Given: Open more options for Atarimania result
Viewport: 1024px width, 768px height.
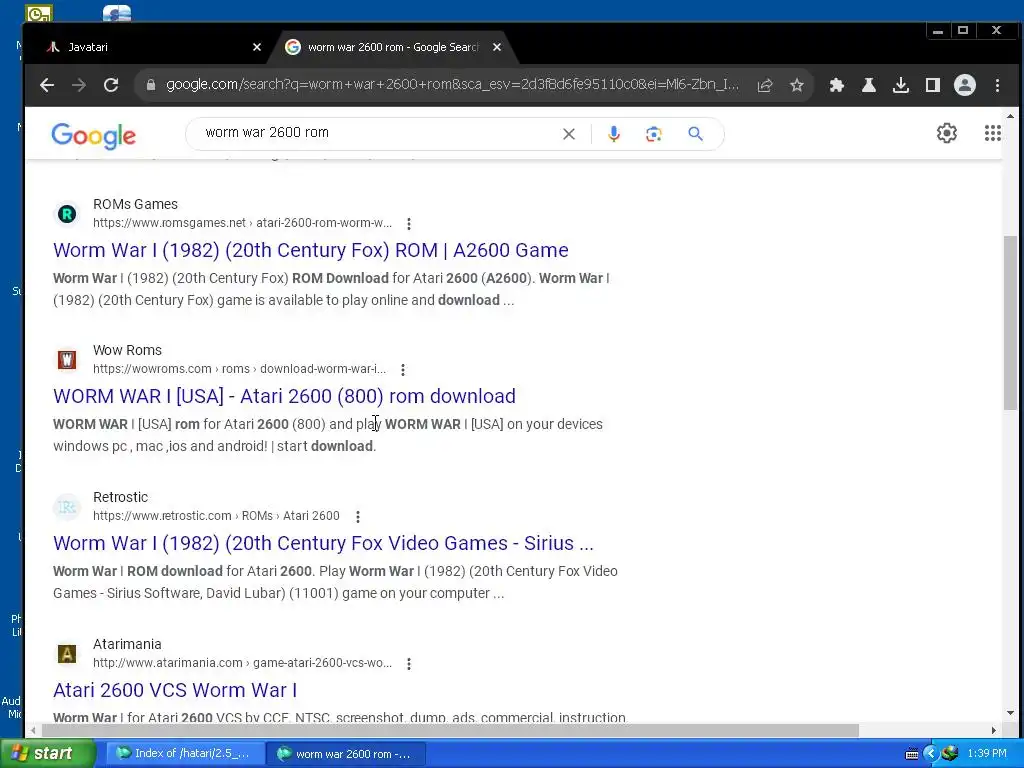Looking at the screenshot, I should pos(409,664).
